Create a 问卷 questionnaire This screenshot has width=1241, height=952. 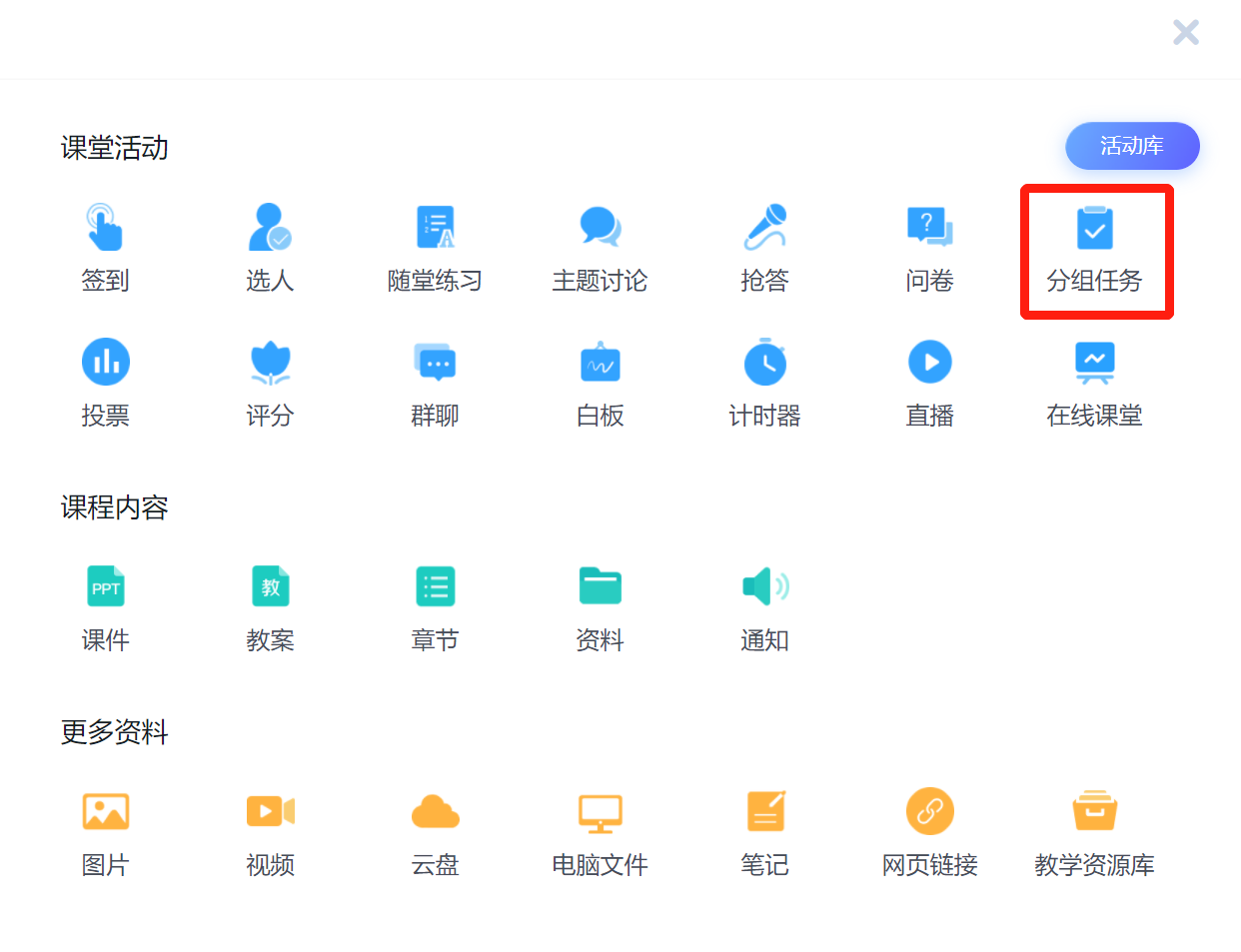929,249
